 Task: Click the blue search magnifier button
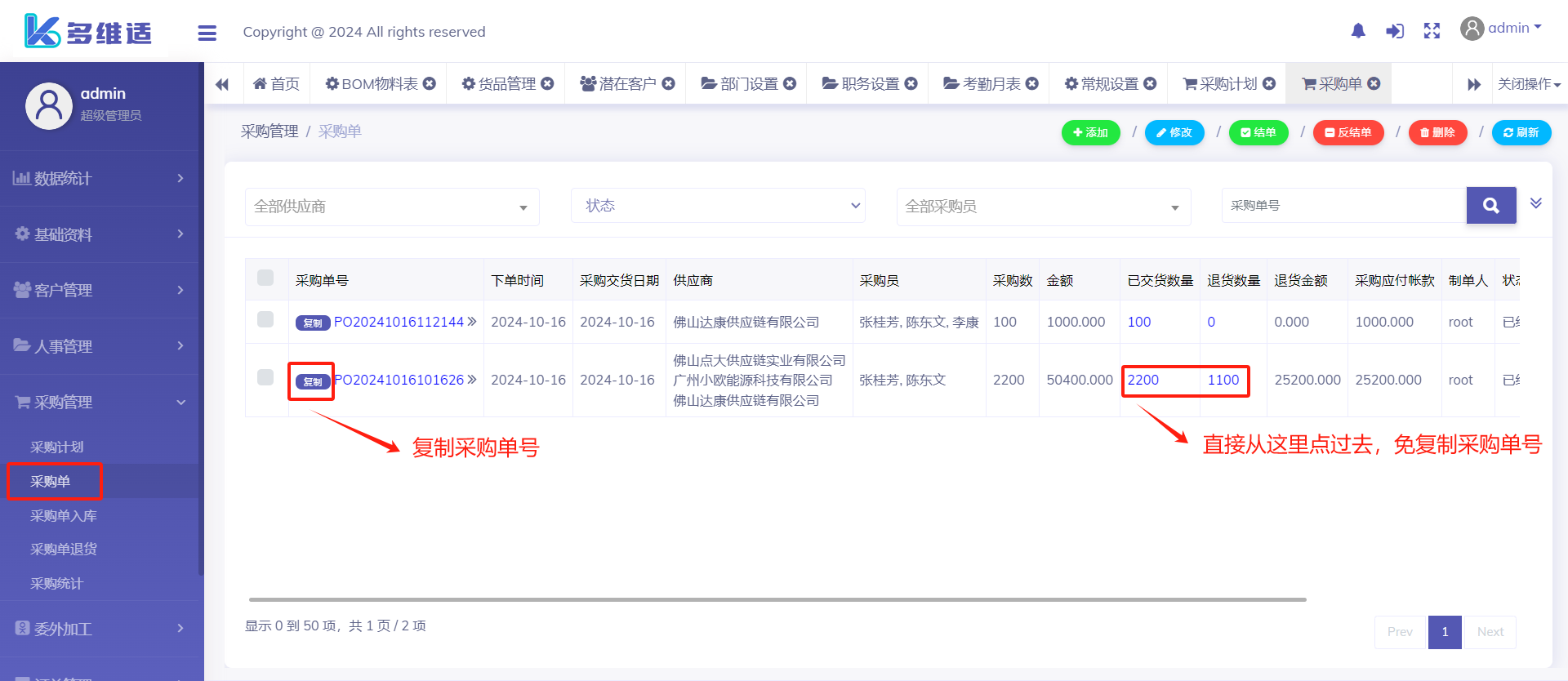(1490, 206)
